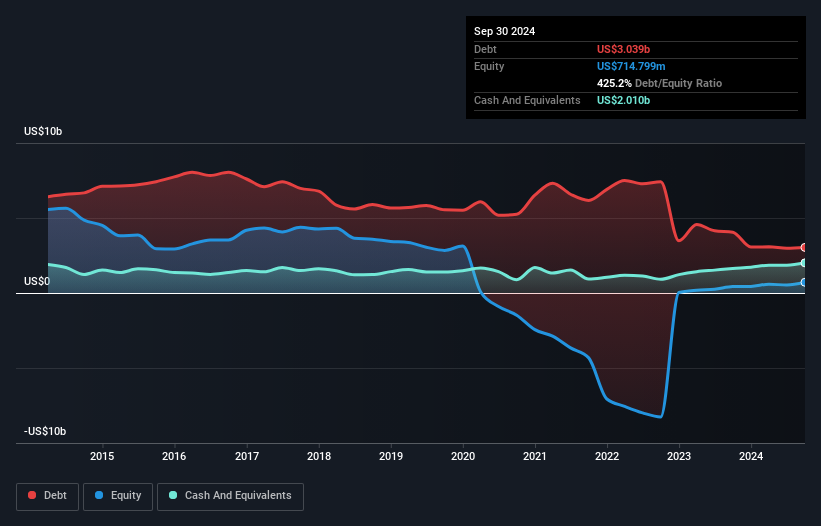This screenshot has height=526, width=821.
Task: Toggle Cash And Equivalents legend button
Action: [230, 496]
